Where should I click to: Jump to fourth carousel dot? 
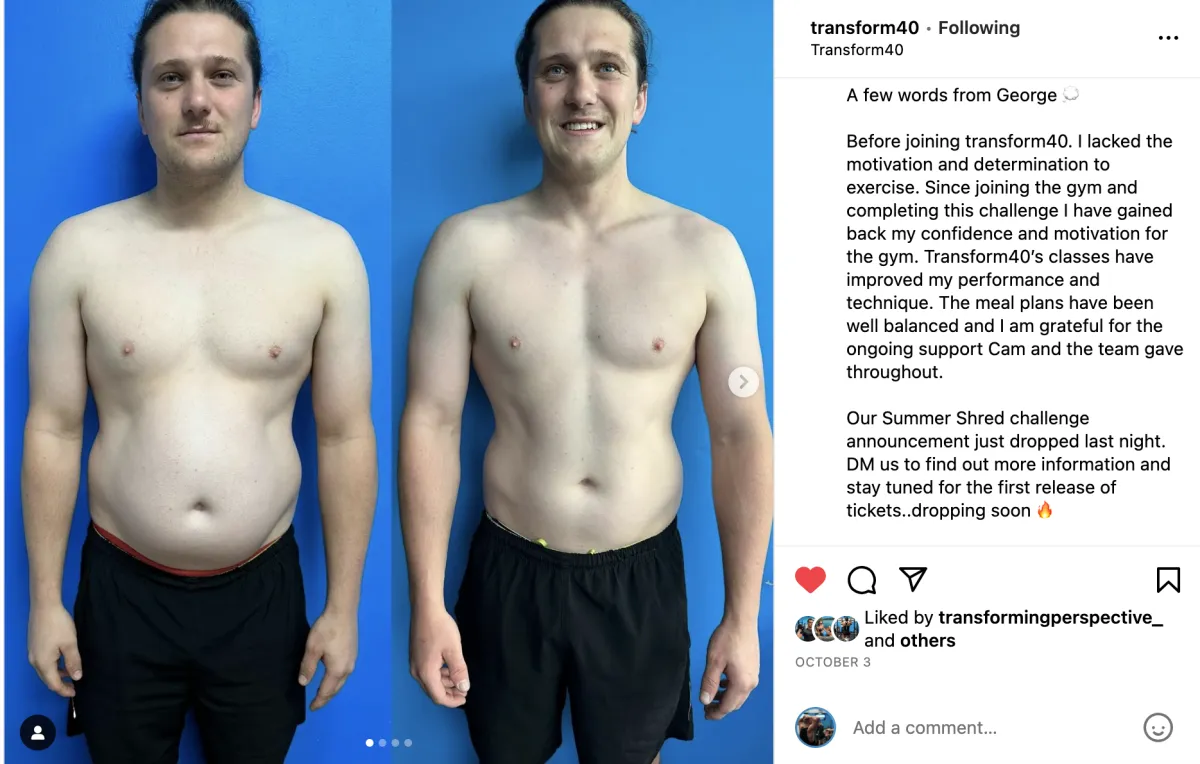408,743
